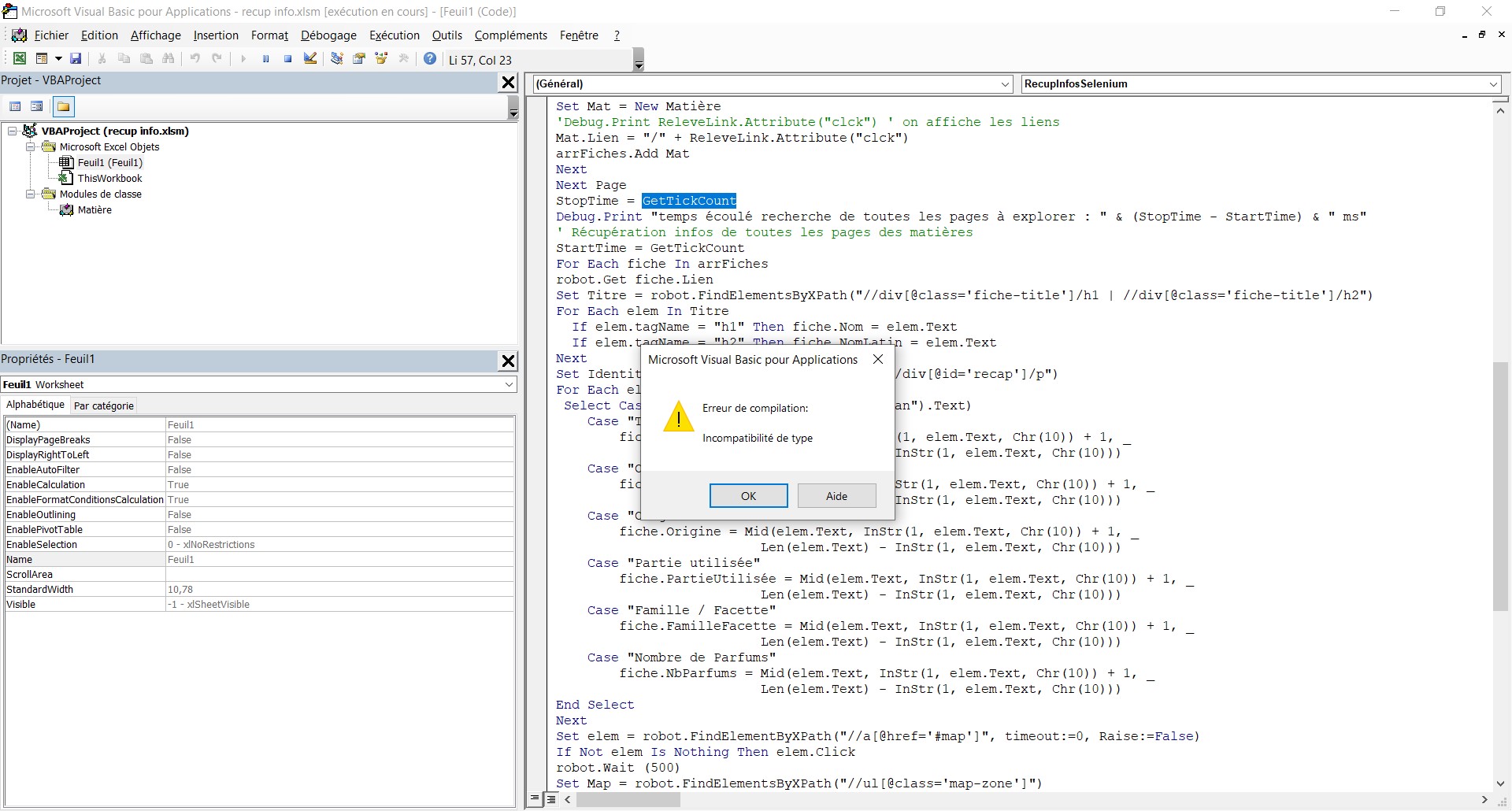Click the code window vertical scrollbar thumb

[x=1500, y=487]
